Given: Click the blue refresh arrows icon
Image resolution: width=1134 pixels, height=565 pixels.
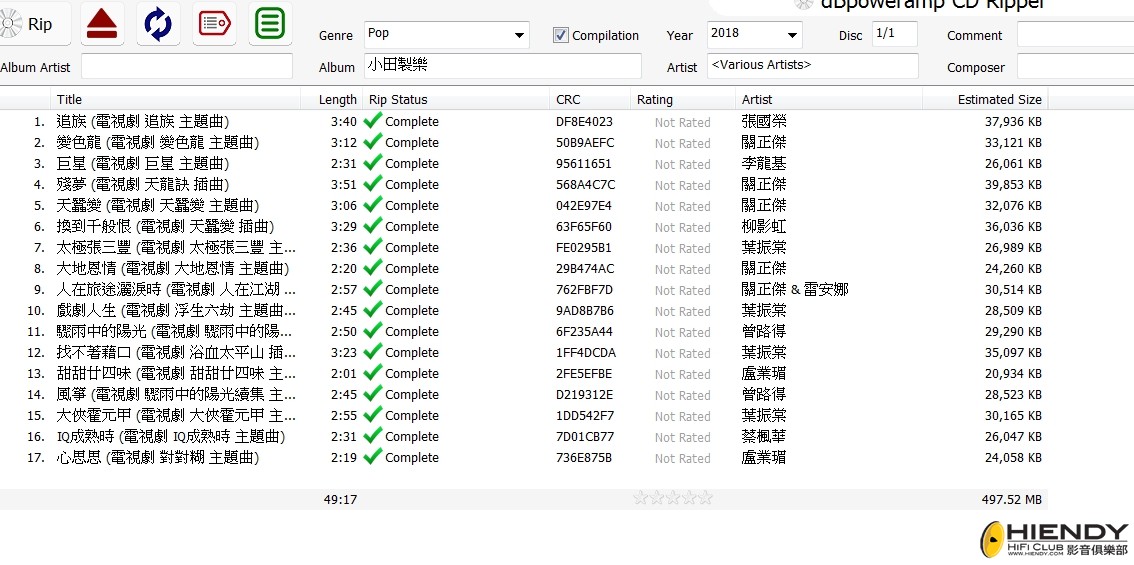Looking at the screenshot, I should pos(158,24).
